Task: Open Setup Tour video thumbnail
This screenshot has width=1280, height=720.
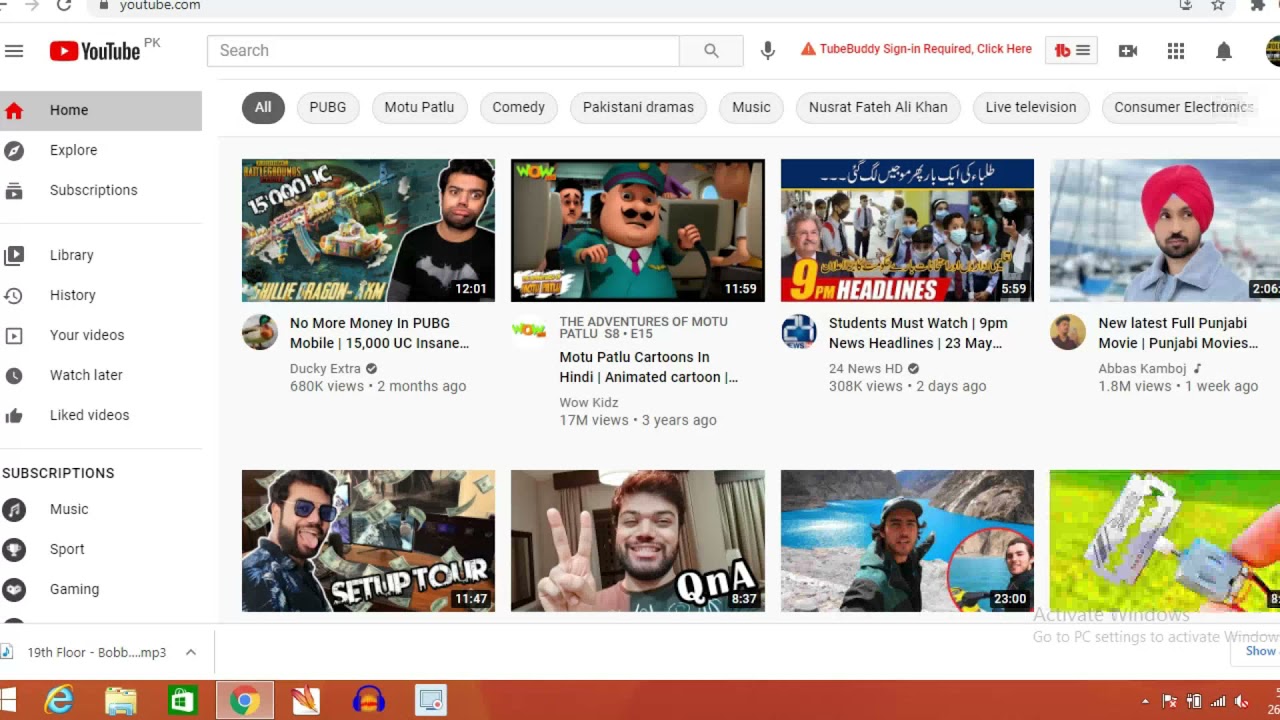Action: click(x=368, y=541)
